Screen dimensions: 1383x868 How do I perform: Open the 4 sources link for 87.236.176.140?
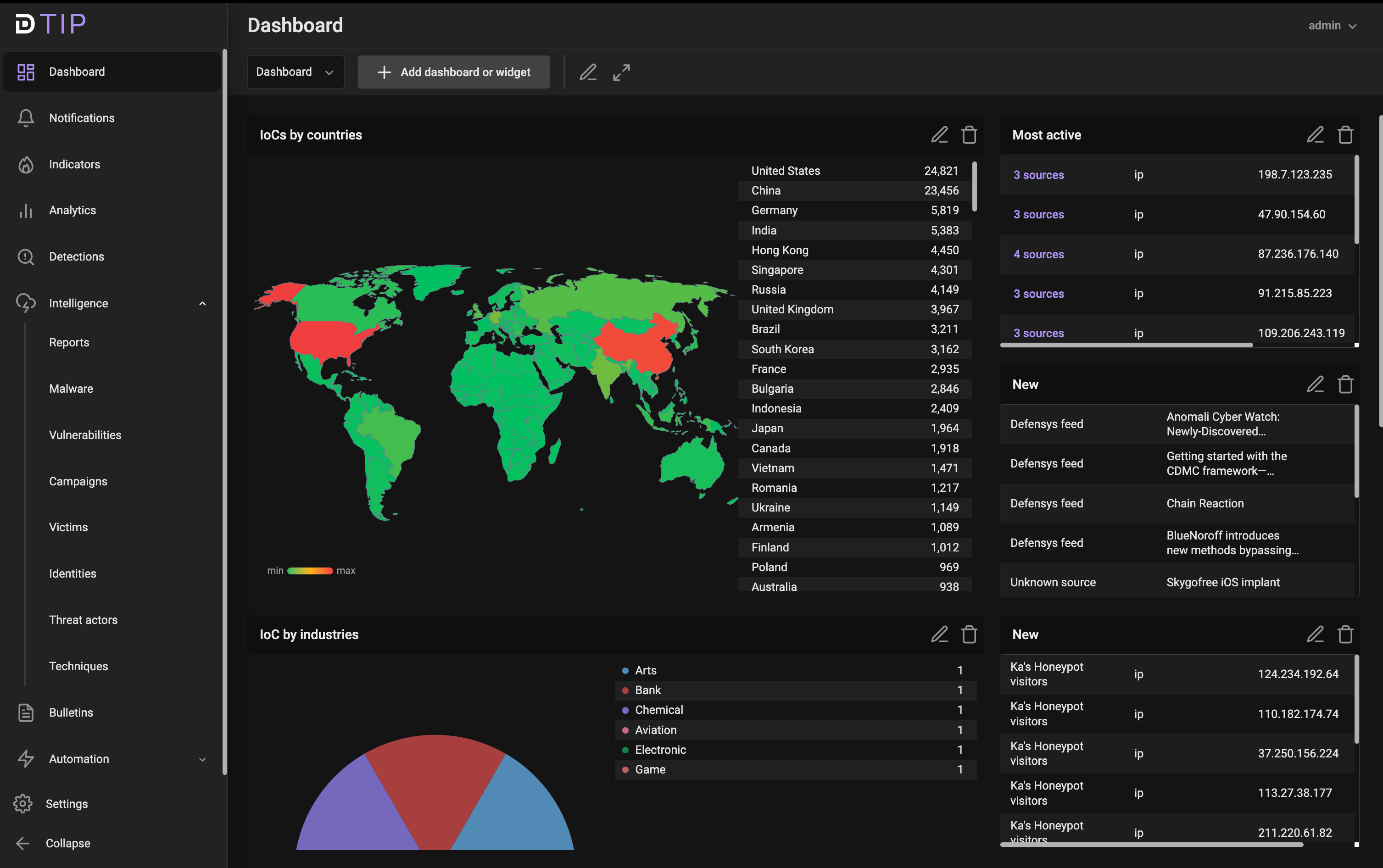coord(1038,254)
